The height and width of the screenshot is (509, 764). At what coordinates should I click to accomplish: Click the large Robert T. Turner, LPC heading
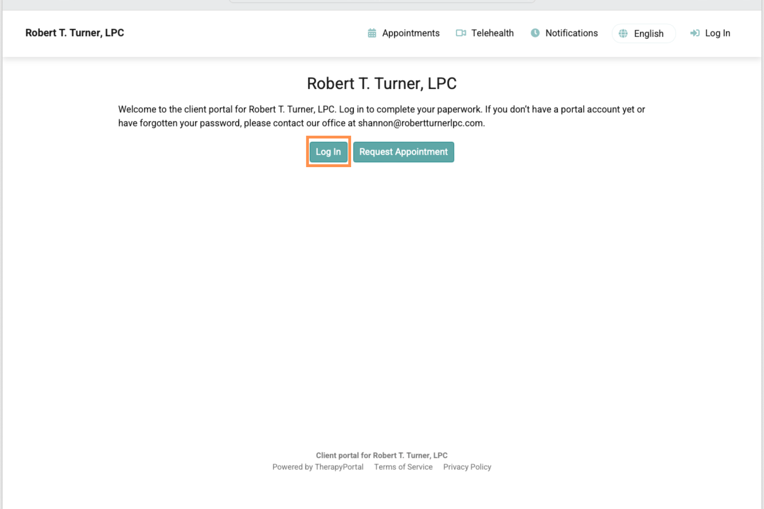coord(382,84)
